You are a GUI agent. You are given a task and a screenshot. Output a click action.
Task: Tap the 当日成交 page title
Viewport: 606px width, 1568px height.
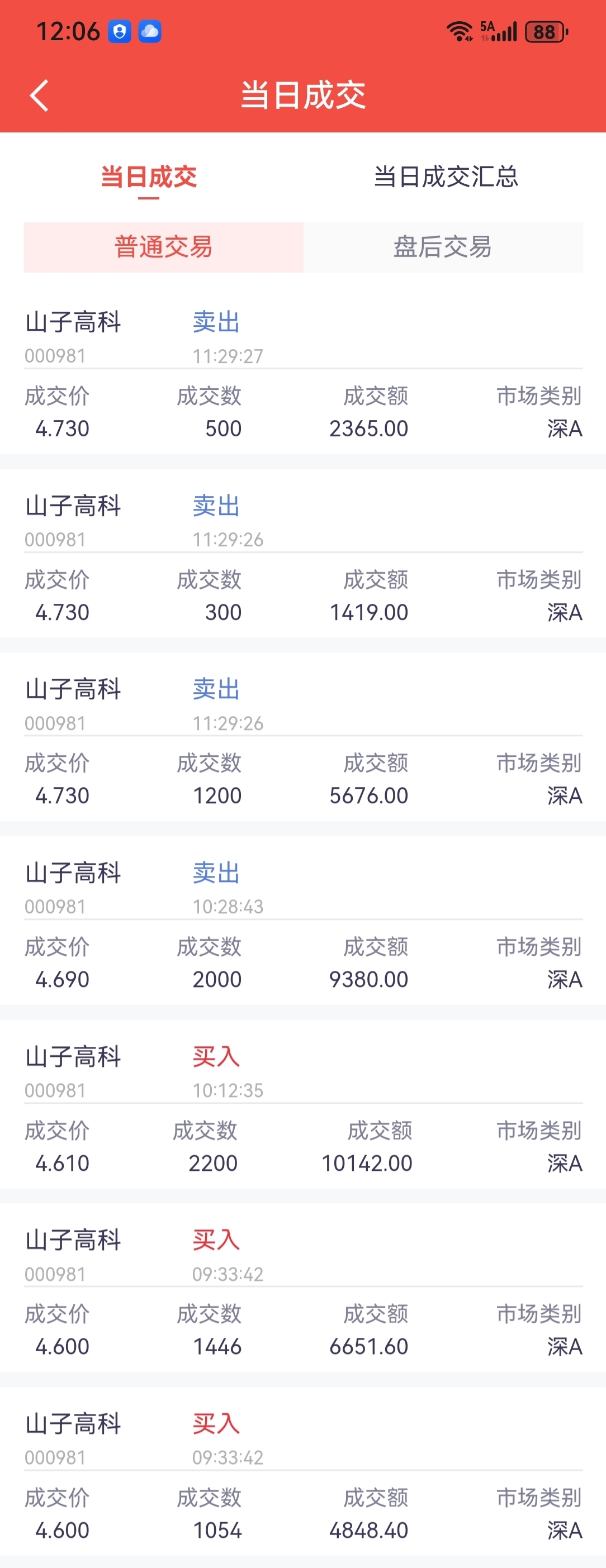[x=302, y=96]
